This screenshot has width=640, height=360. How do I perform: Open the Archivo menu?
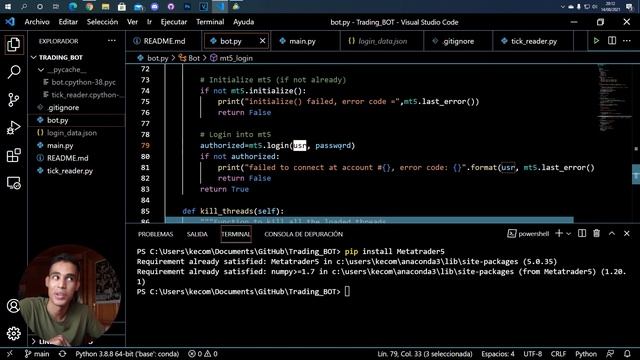pos(37,22)
